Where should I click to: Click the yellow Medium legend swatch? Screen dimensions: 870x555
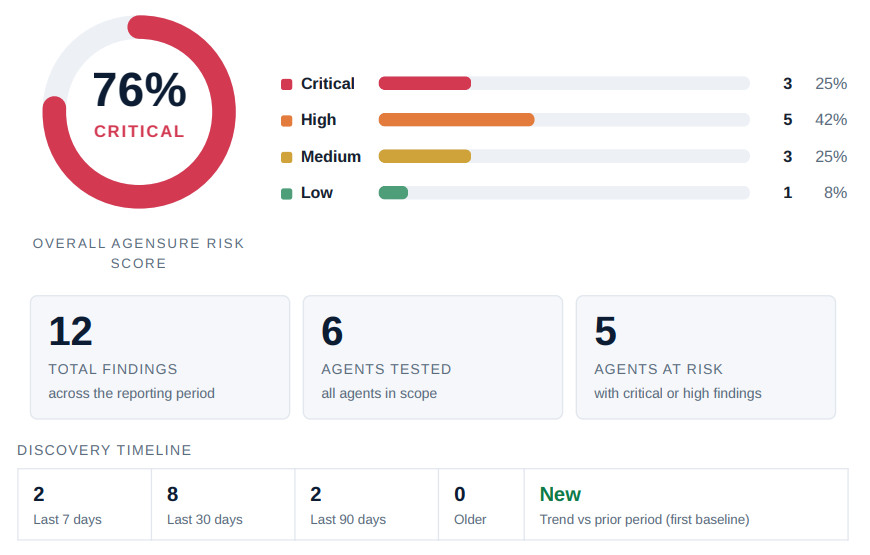[x=286, y=158]
